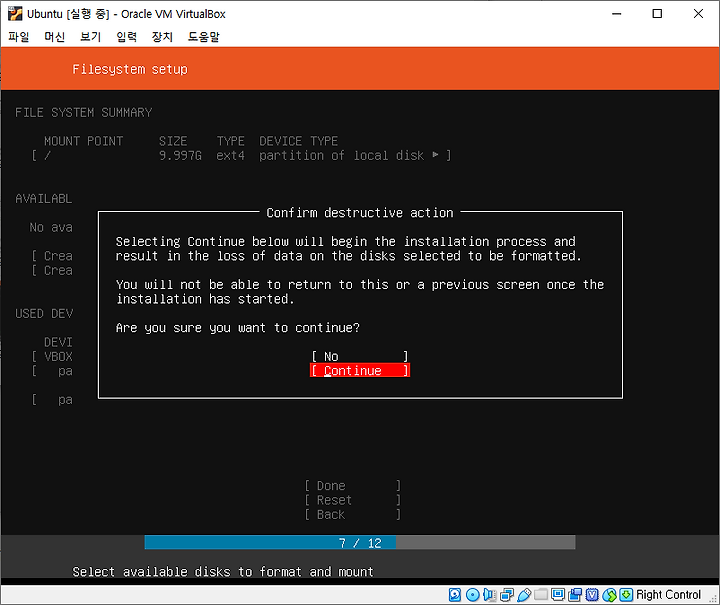Click the Right Control host key label
The height and width of the screenshot is (605, 720).
668,594
